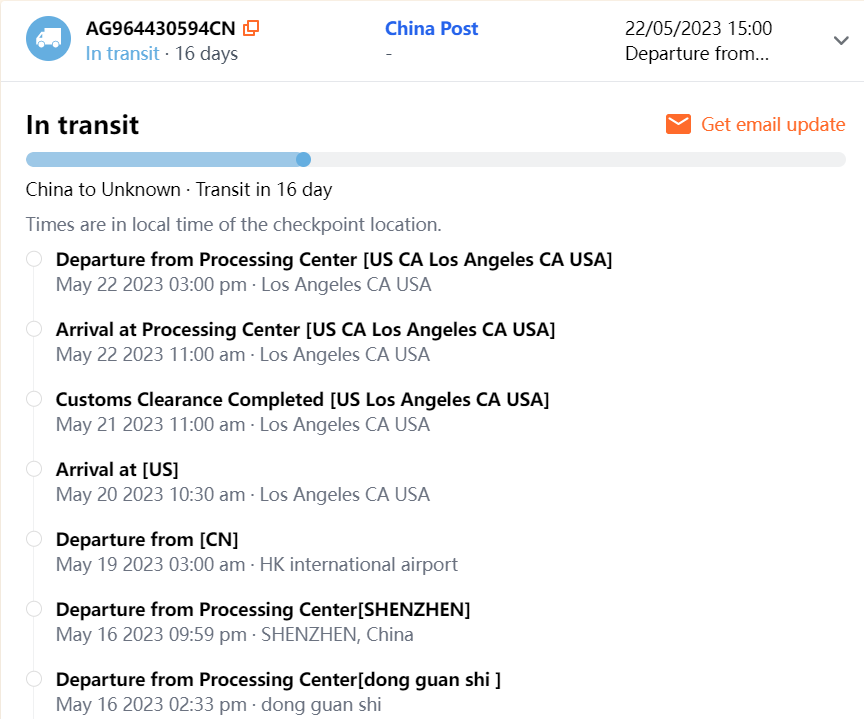Click the tracking number AG964430594CN text

point(160,28)
